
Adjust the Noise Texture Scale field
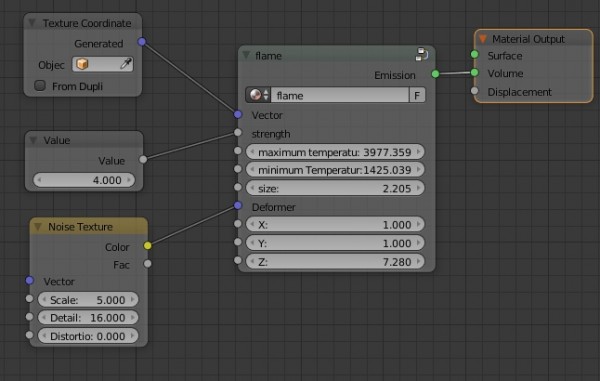[x=88, y=300]
